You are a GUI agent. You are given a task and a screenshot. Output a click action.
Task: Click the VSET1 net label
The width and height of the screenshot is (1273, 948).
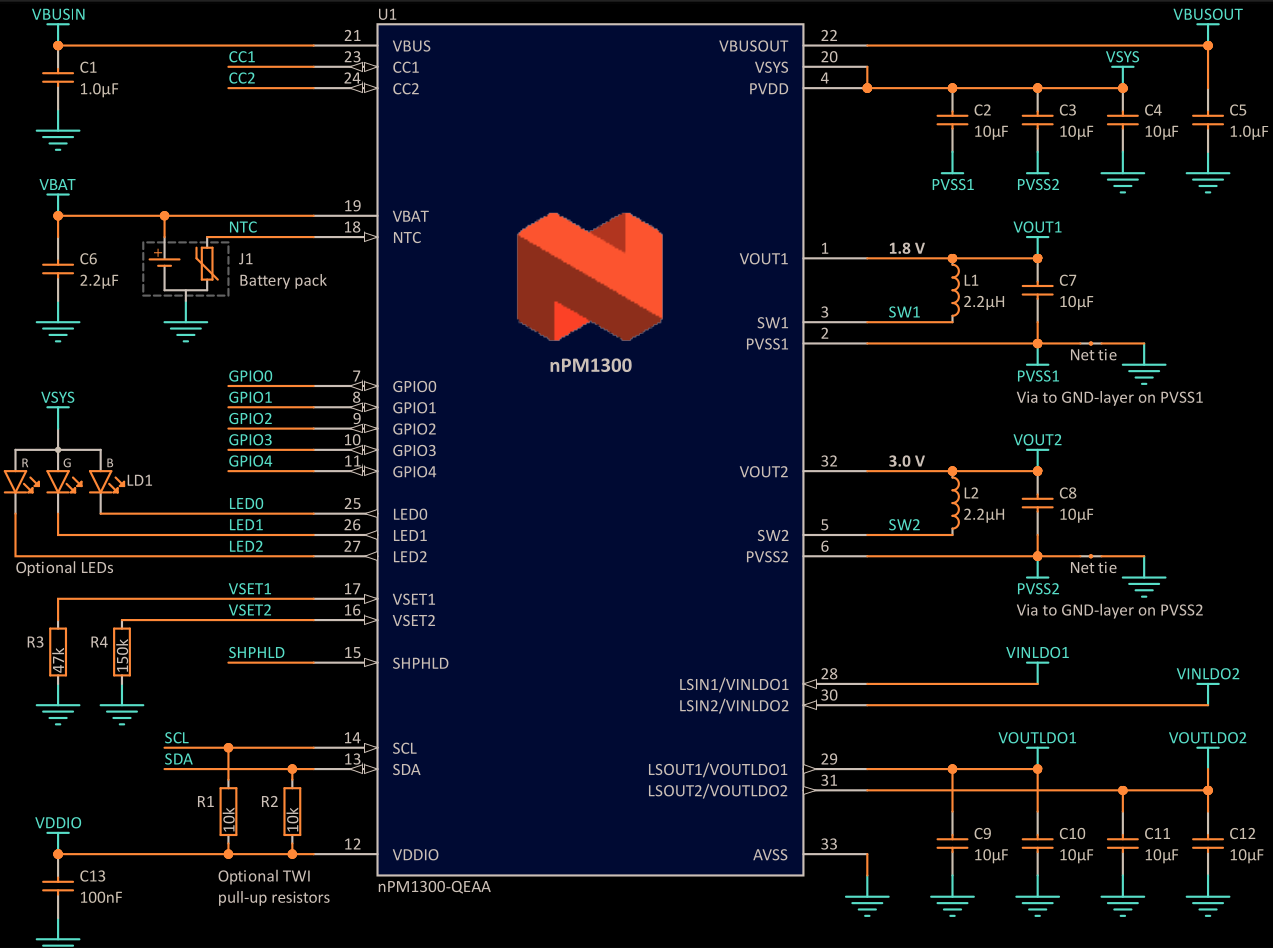point(250,589)
